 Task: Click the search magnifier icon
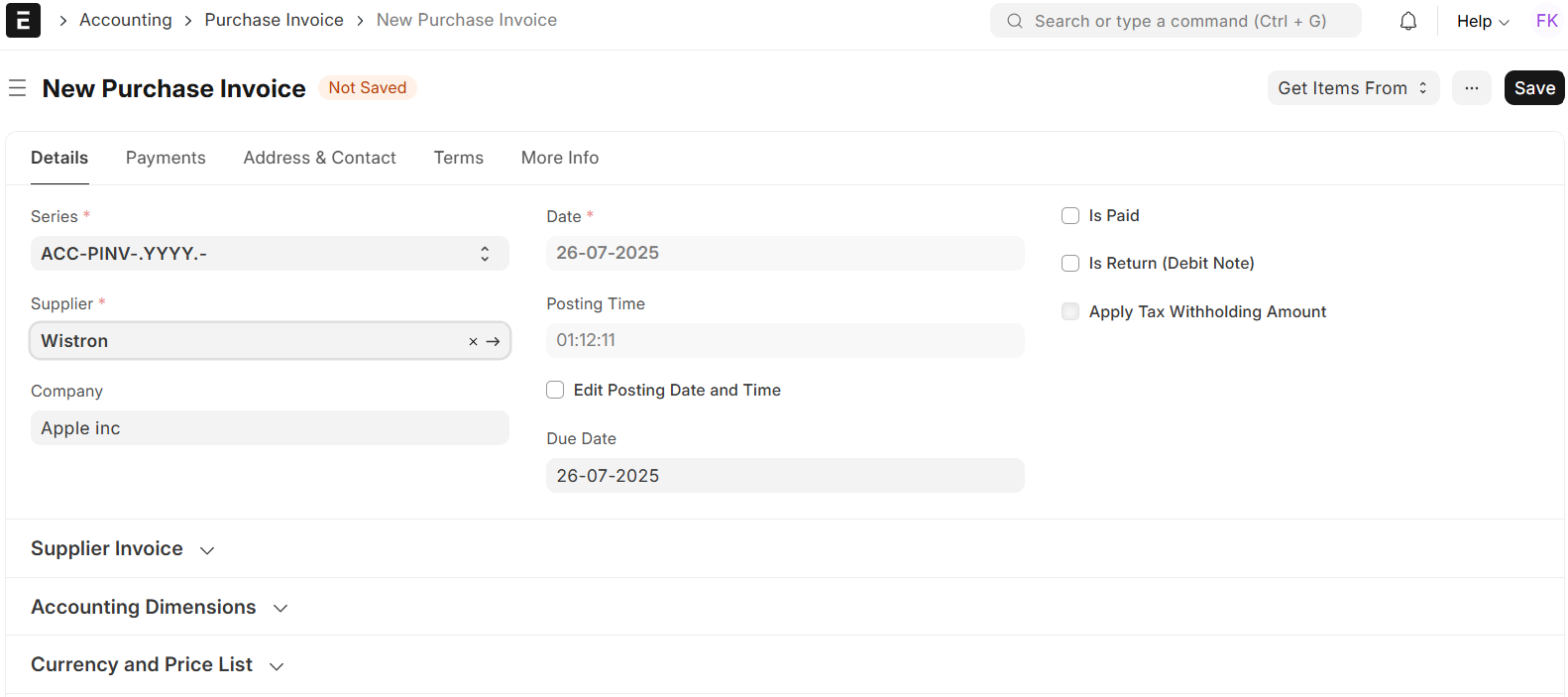coord(1015,21)
